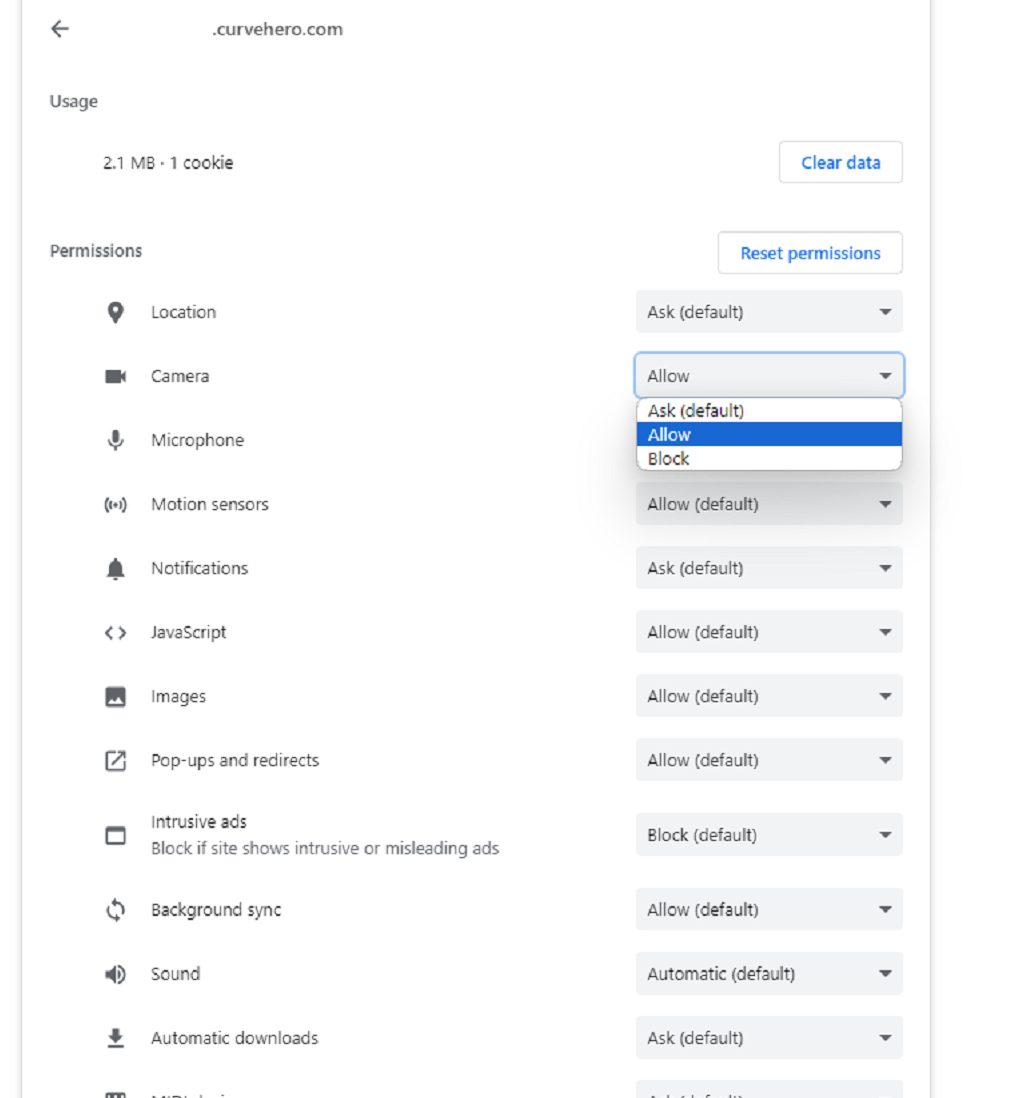Open the Motion sensors permission dropdown
The image size is (1023, 1098).
(769, 504)
